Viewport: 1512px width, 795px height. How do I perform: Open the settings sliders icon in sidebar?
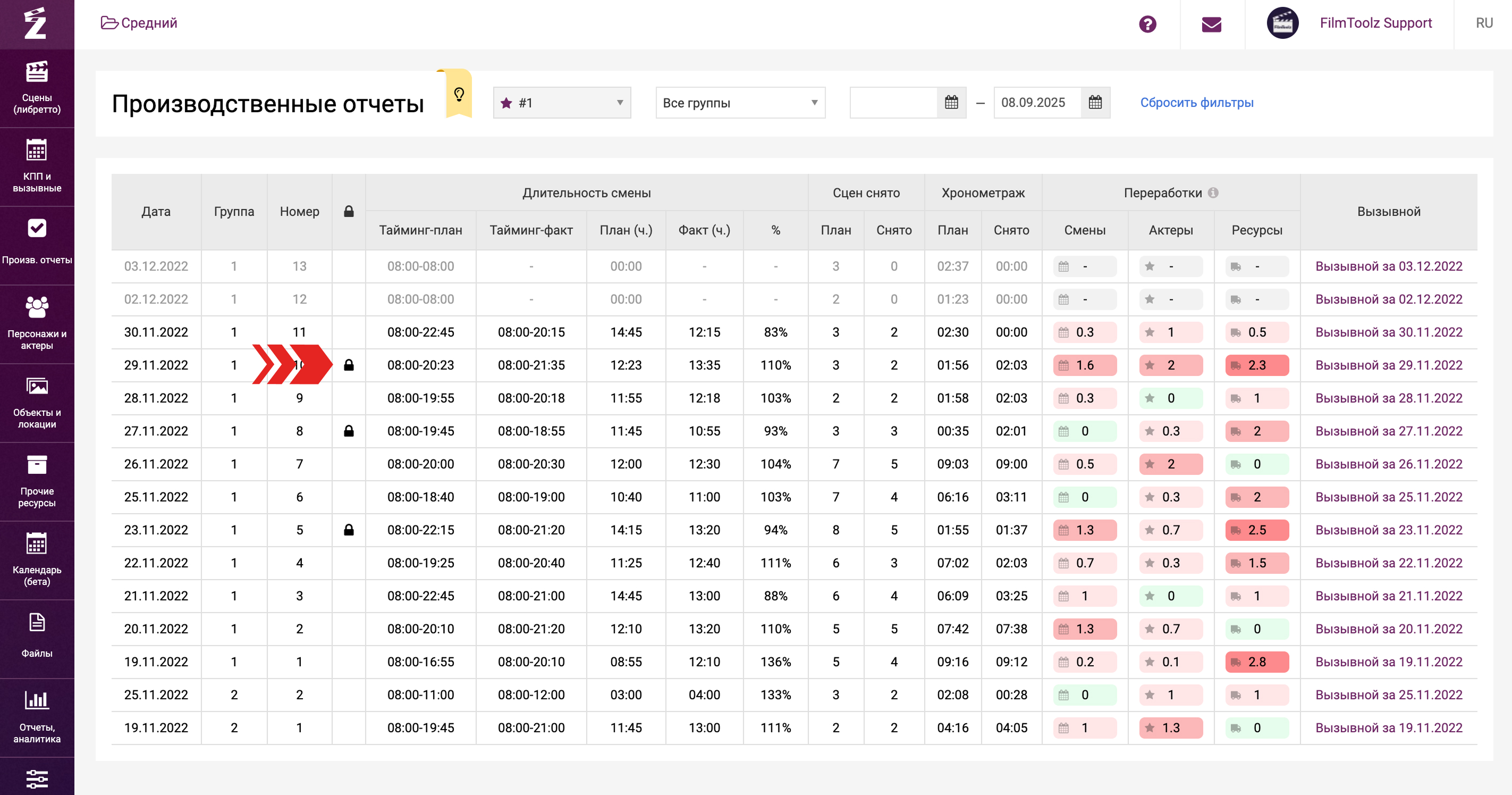point(37,779)
